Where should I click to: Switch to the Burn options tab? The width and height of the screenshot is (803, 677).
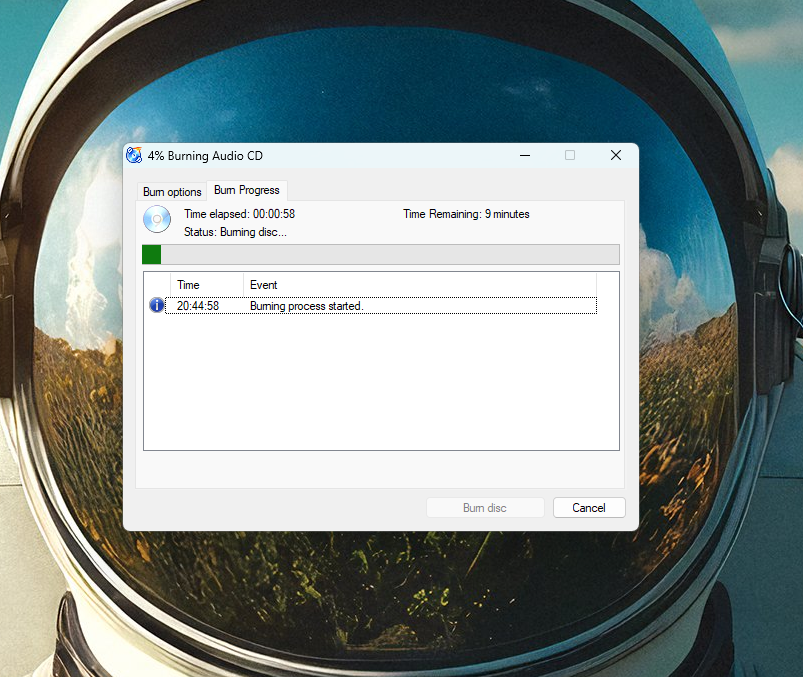click(172, 192)
